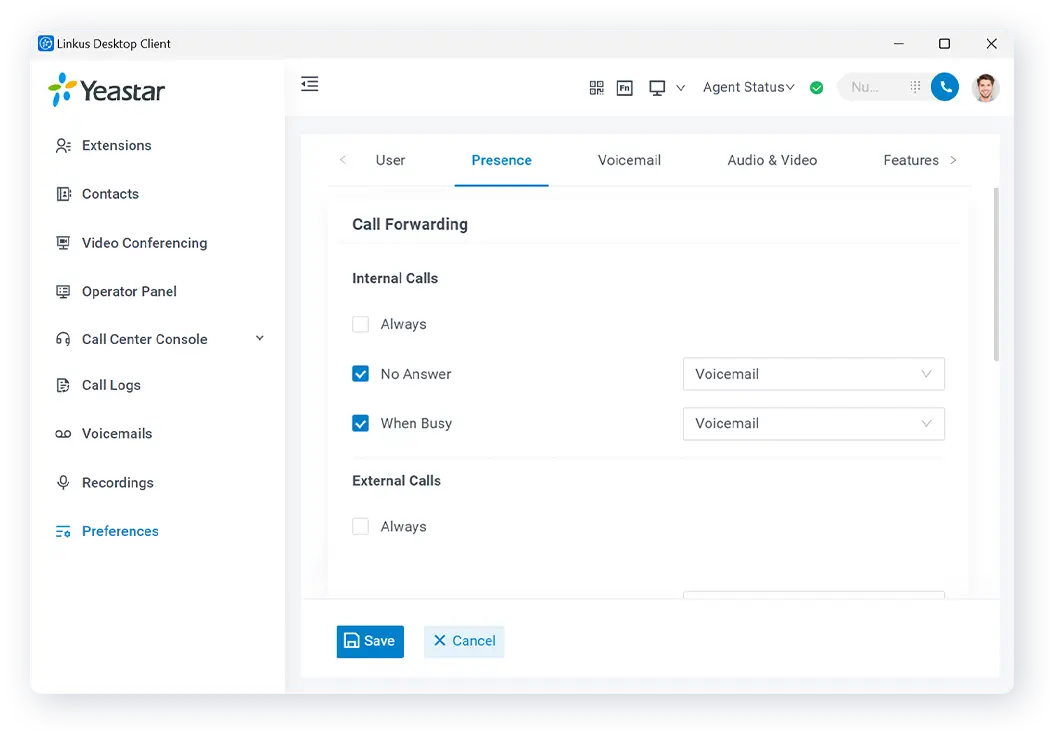
Task: Click the Cancel button
Action: coord(464,642)
